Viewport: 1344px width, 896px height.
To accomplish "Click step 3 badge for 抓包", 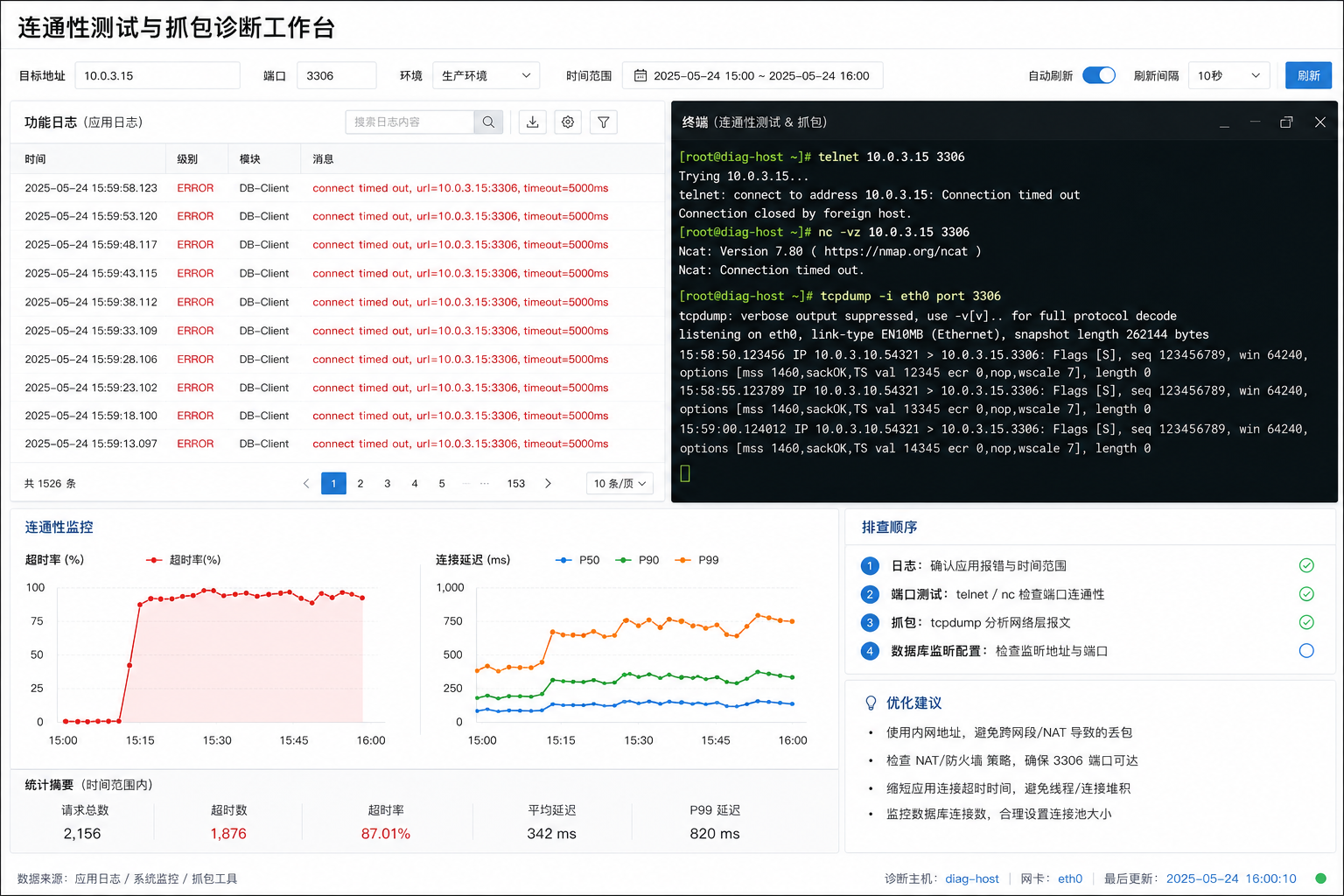I will tap(870, 622).
